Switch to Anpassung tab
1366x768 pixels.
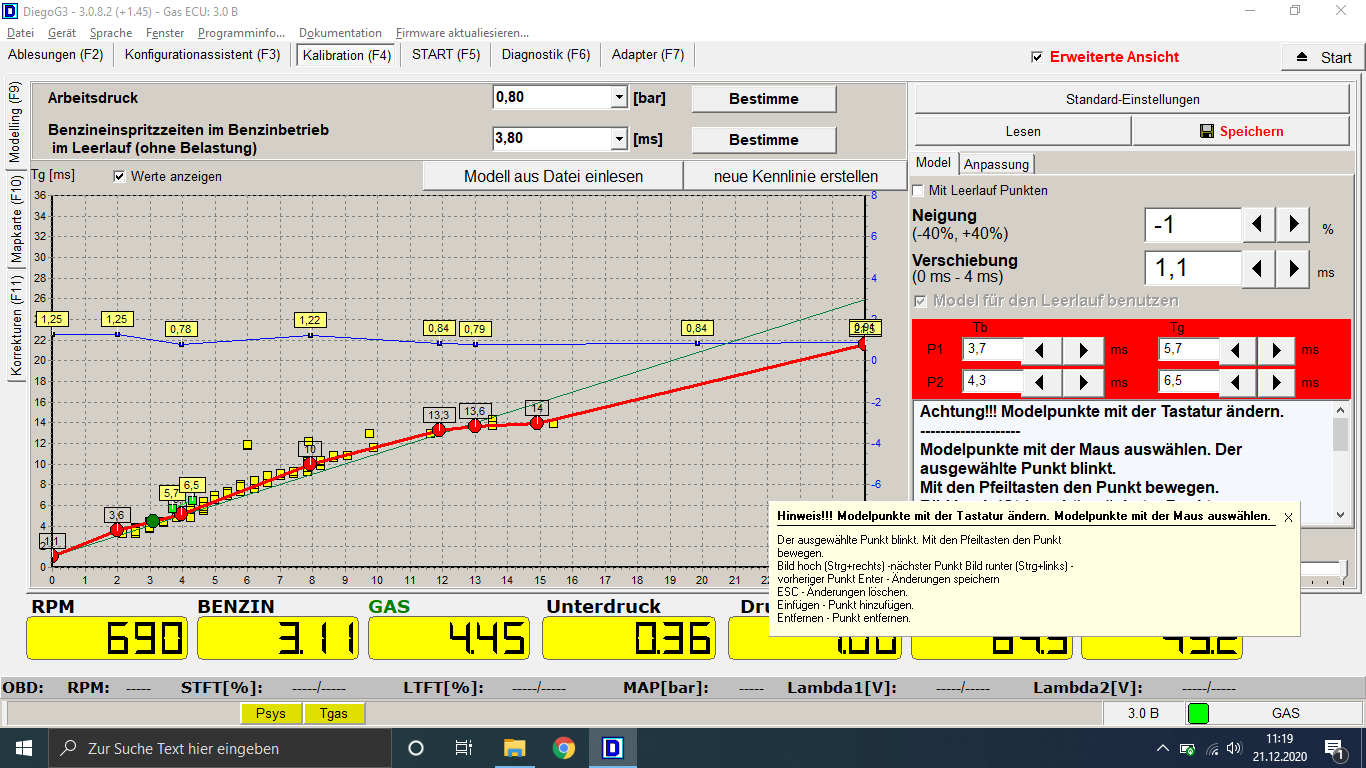tap(996, 164)
